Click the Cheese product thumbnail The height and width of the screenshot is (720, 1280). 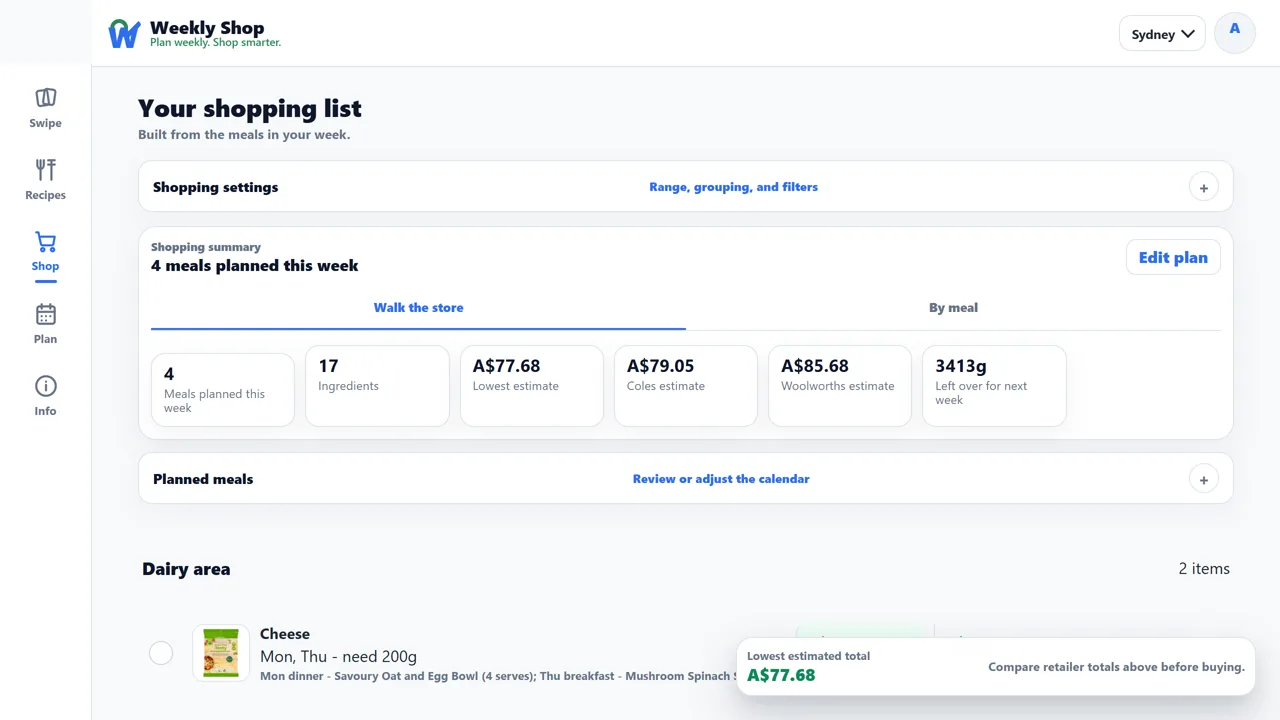pos(221,653)
